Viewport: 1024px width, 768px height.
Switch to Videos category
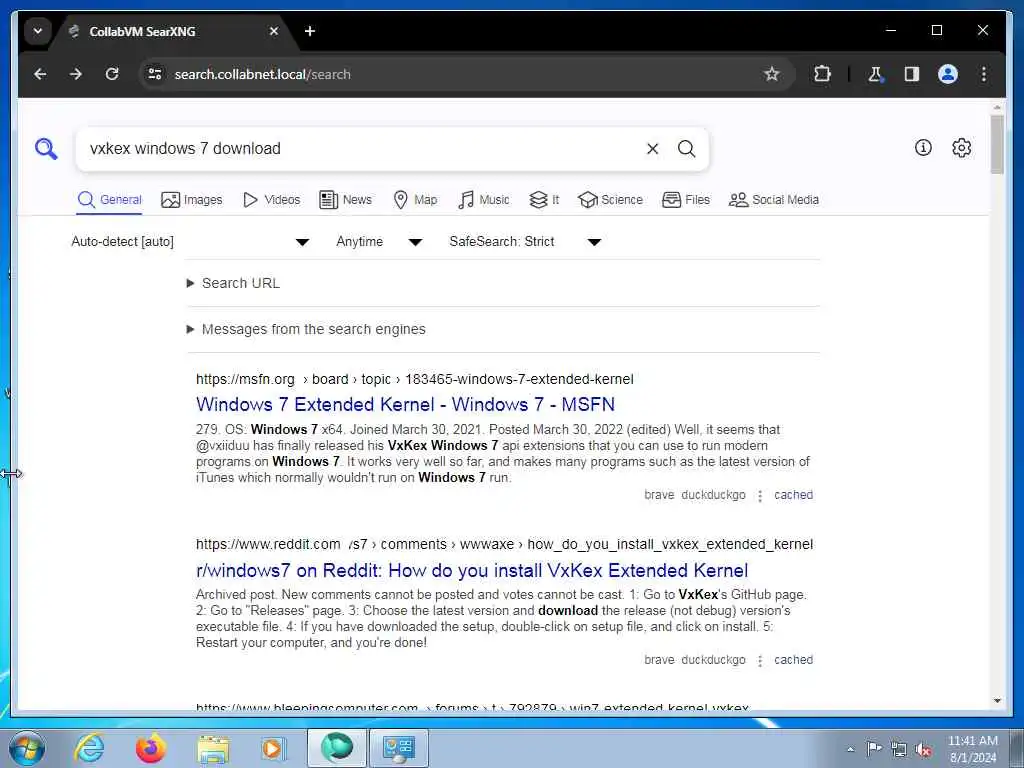(271, 200)
